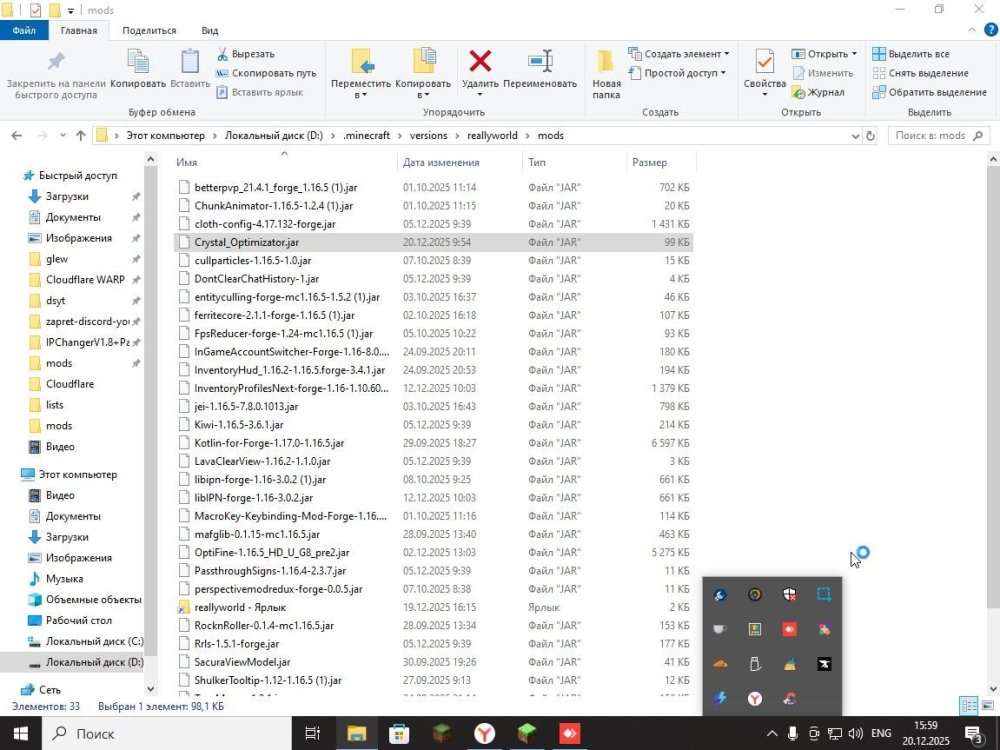Open Windows Security shield tray icon

tap(790, 594)
